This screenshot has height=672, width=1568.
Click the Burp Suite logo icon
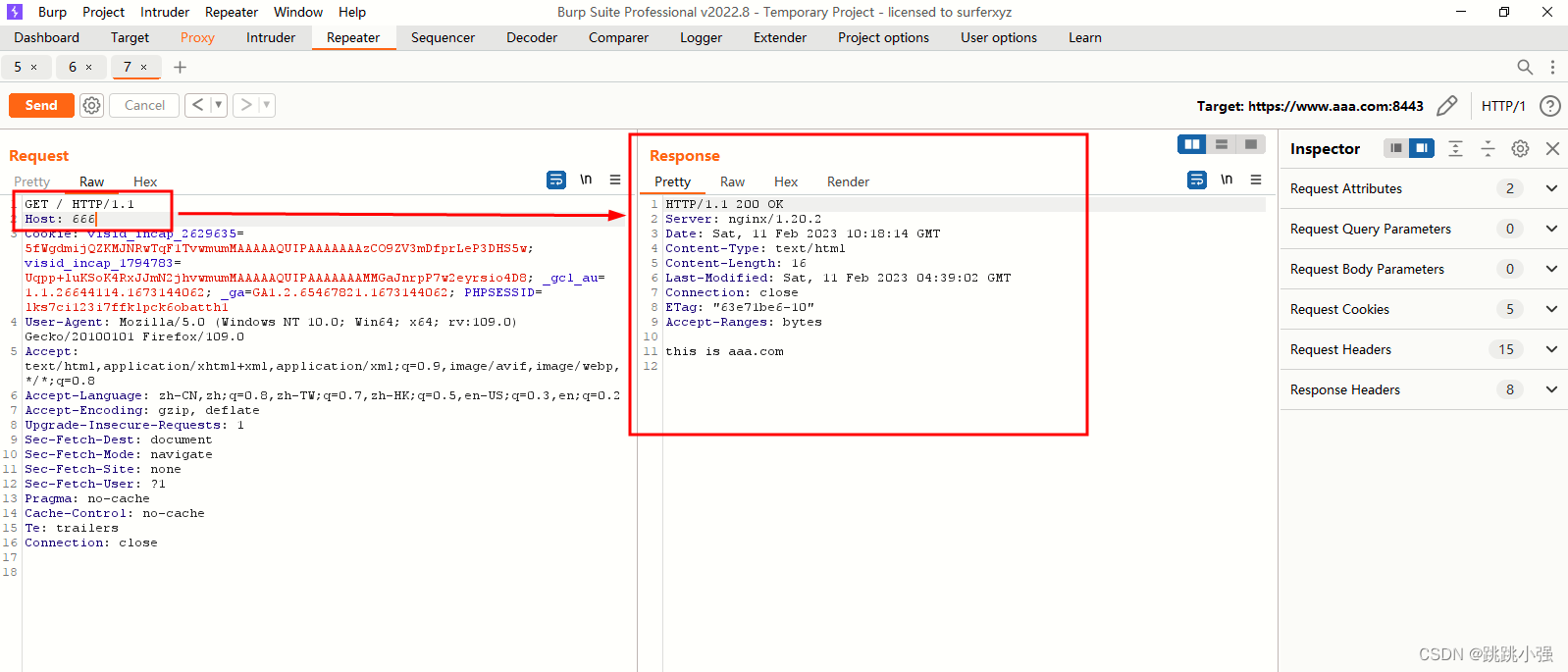pyautogui.click(x=14, y=12)
